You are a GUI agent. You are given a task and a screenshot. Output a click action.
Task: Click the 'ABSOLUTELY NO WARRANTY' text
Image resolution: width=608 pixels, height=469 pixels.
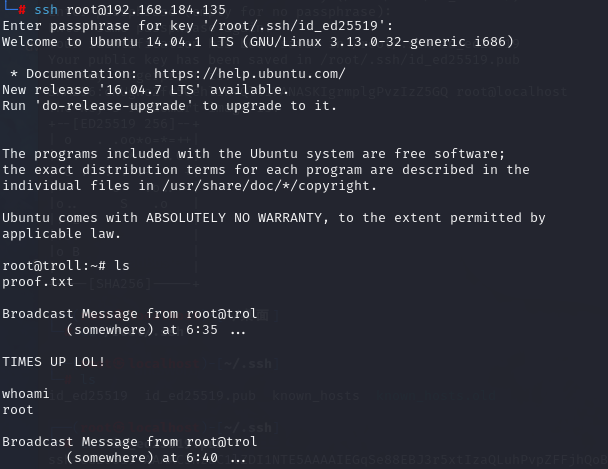(x=233, y=218)
